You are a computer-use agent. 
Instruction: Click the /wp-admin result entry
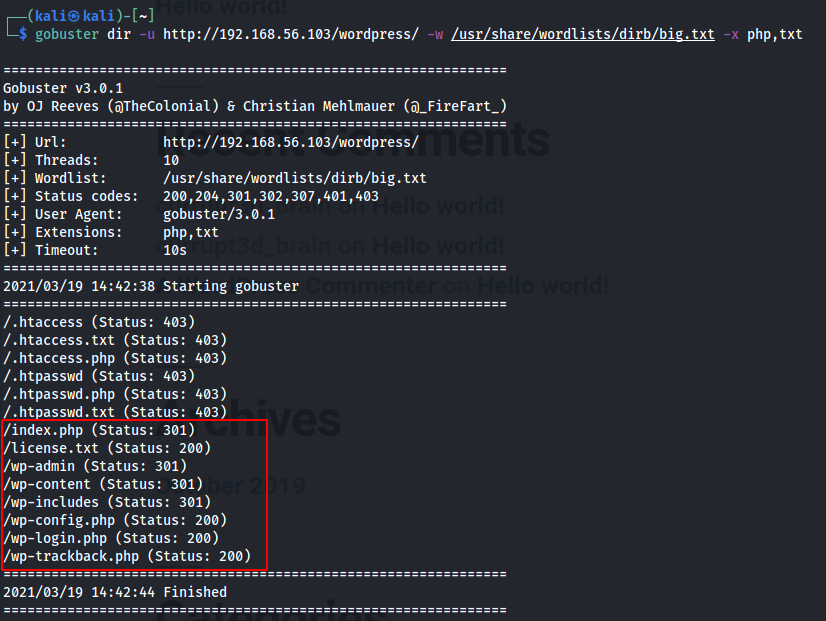click(x=95, y=466)
